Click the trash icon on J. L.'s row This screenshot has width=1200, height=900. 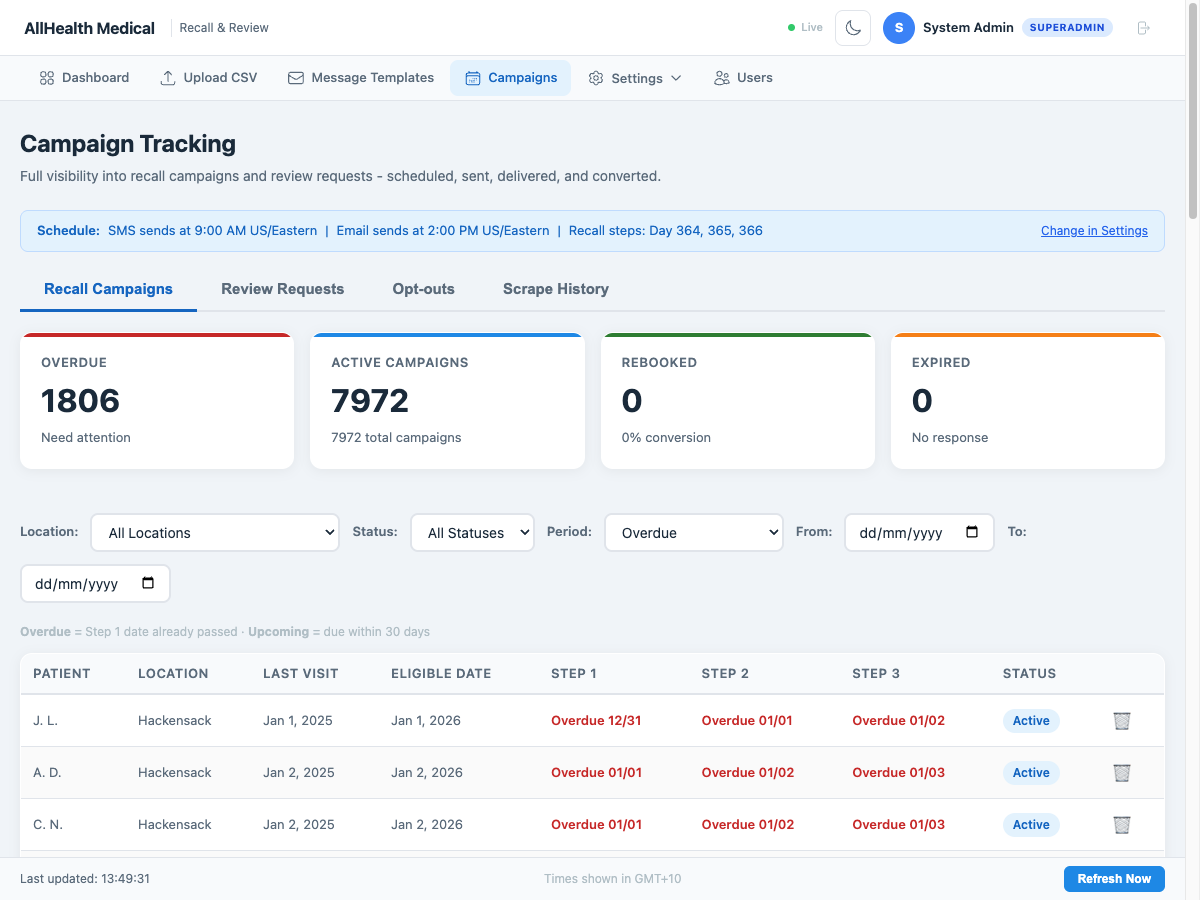[1121, 720]
